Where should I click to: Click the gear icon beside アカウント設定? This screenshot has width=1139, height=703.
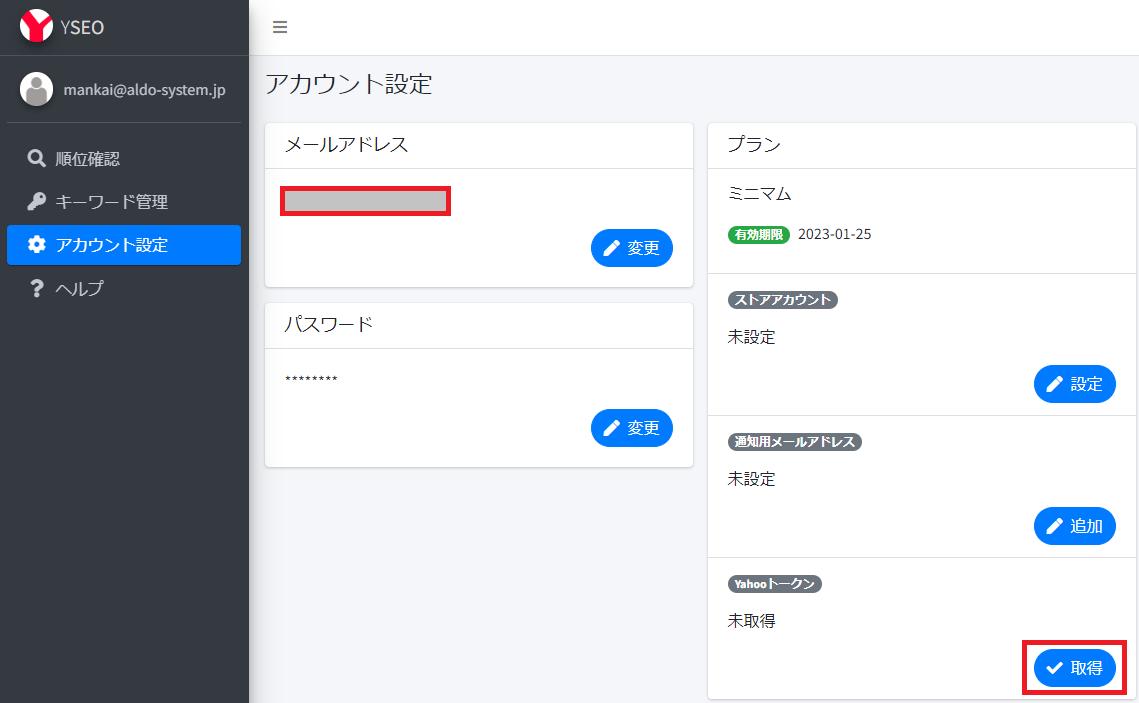(36, 245)
